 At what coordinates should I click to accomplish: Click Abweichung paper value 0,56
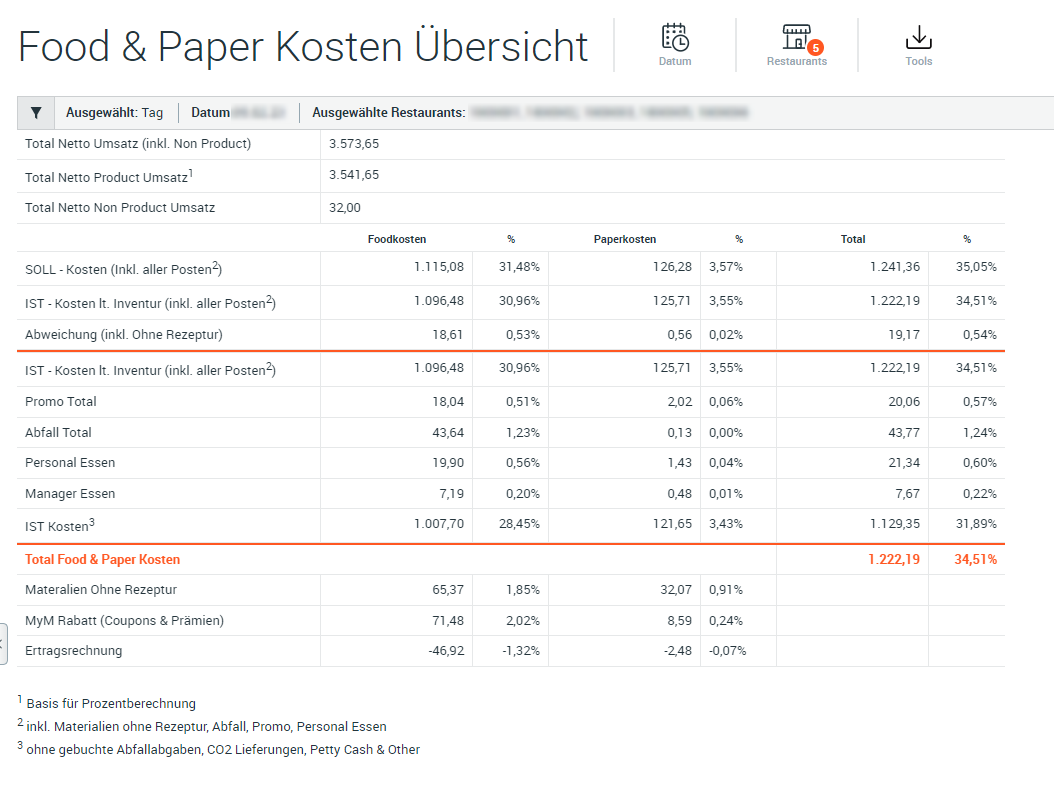[679, 335]
